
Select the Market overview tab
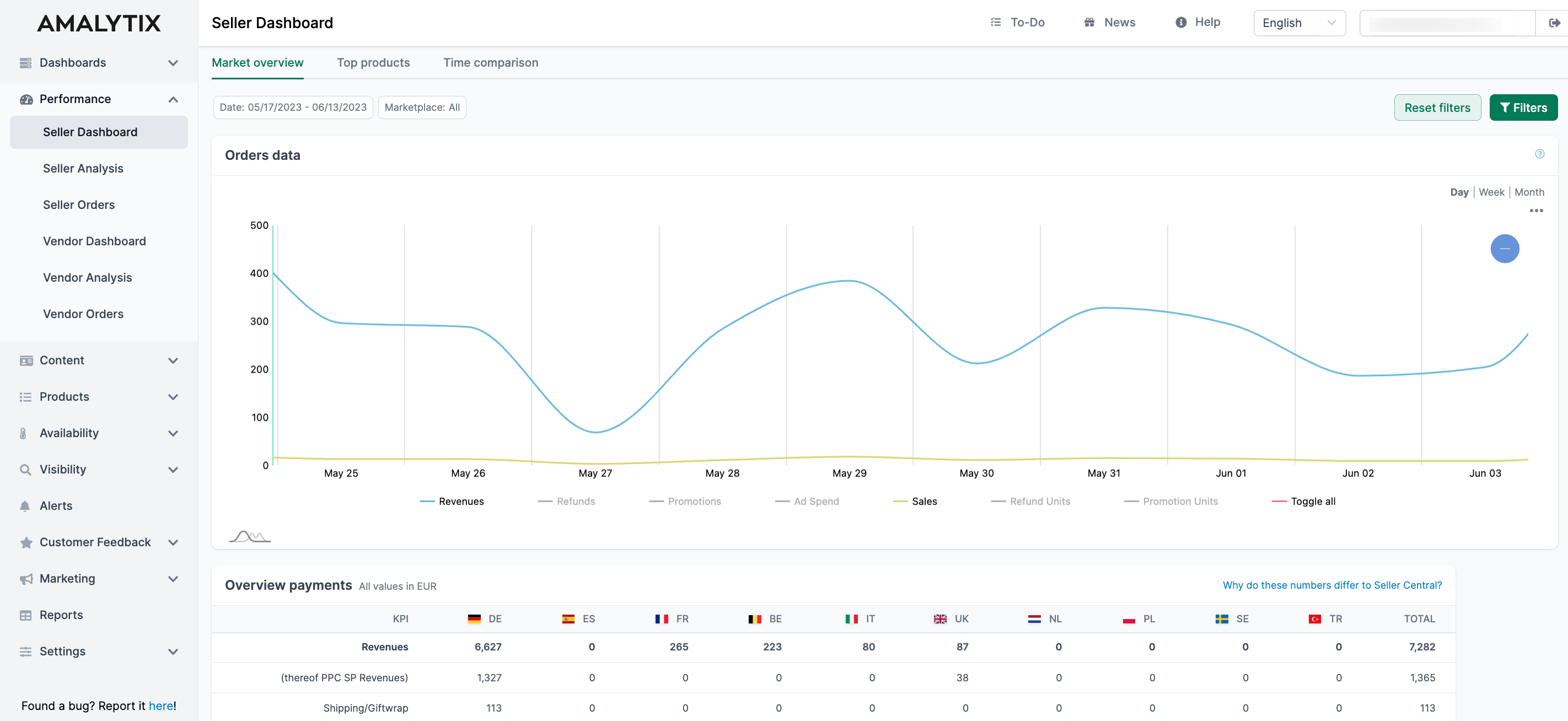pyautogui.click(x=257, y=63)
